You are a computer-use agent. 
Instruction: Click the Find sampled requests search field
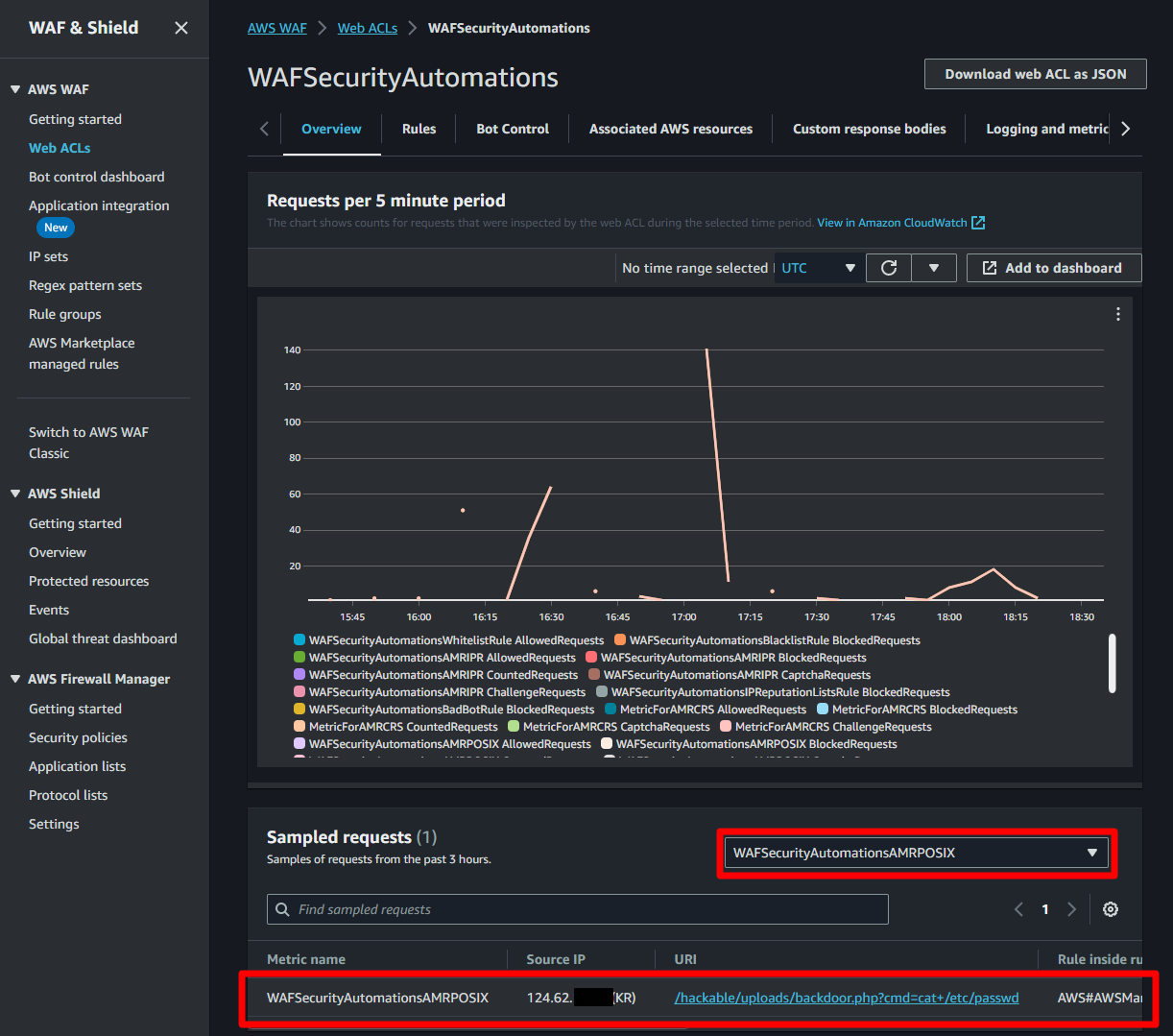click(578, 909)
